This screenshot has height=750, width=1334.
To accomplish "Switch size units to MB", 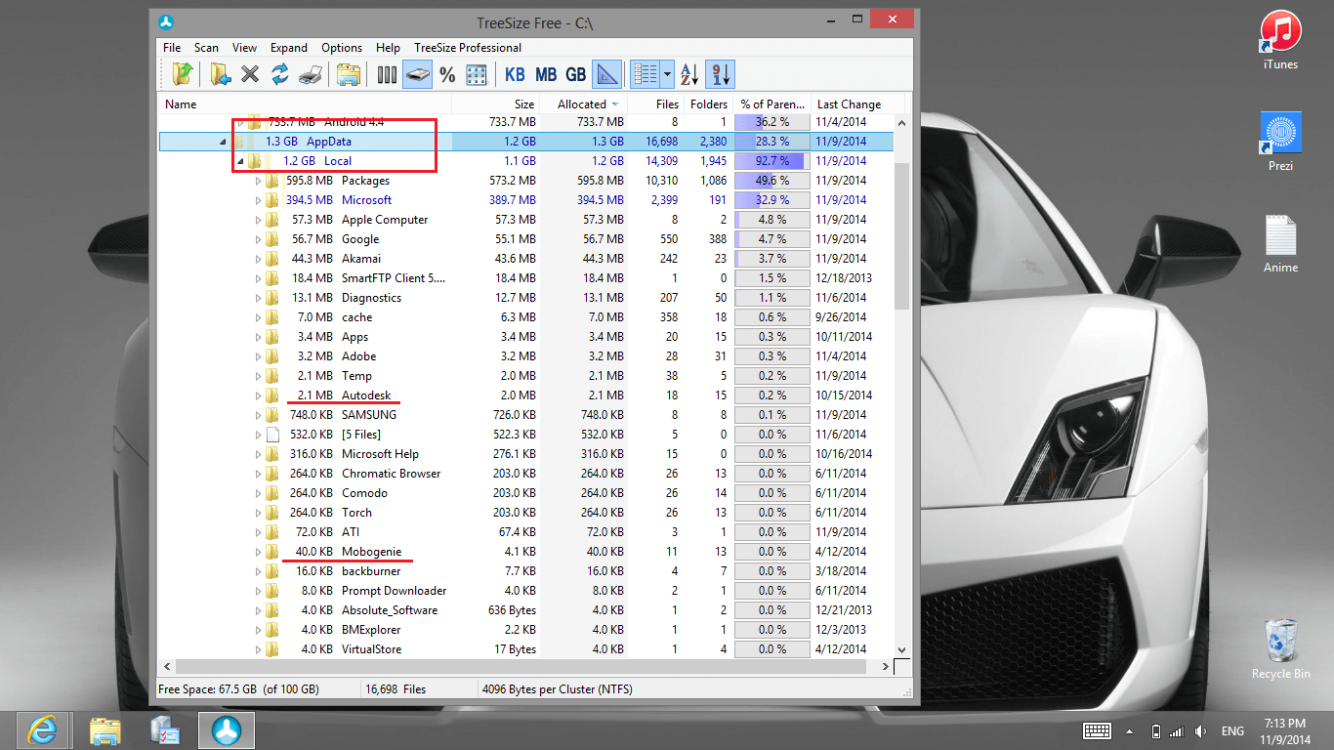I will point(546,74).
